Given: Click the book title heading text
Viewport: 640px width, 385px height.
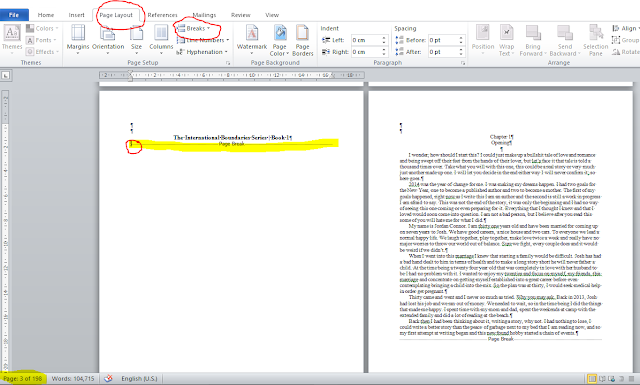Looking at the screenshot, I should click(x=232, y=138).
